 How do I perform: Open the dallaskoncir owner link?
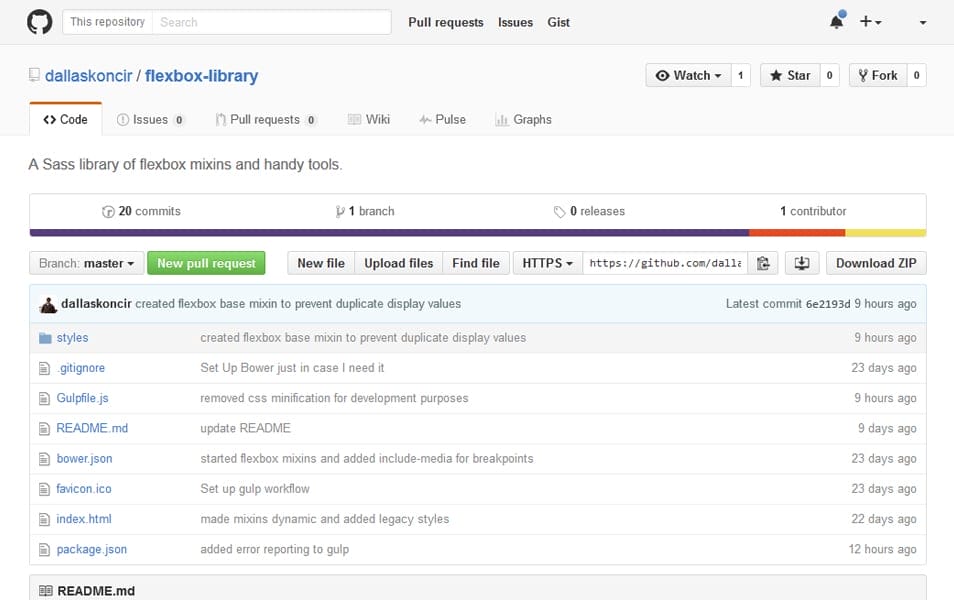[89, 76]
